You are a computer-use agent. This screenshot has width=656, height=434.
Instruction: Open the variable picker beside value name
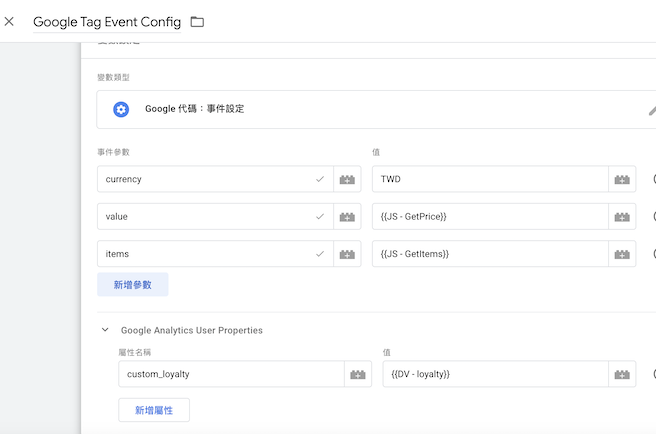(x=347, y=217)
